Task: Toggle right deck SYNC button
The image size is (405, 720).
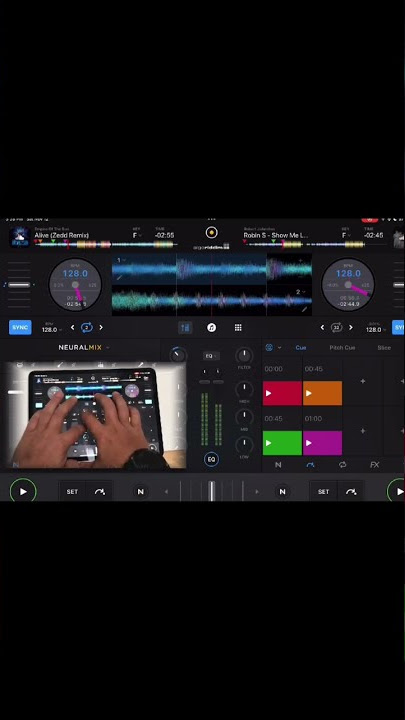Action: coord(399,327)
